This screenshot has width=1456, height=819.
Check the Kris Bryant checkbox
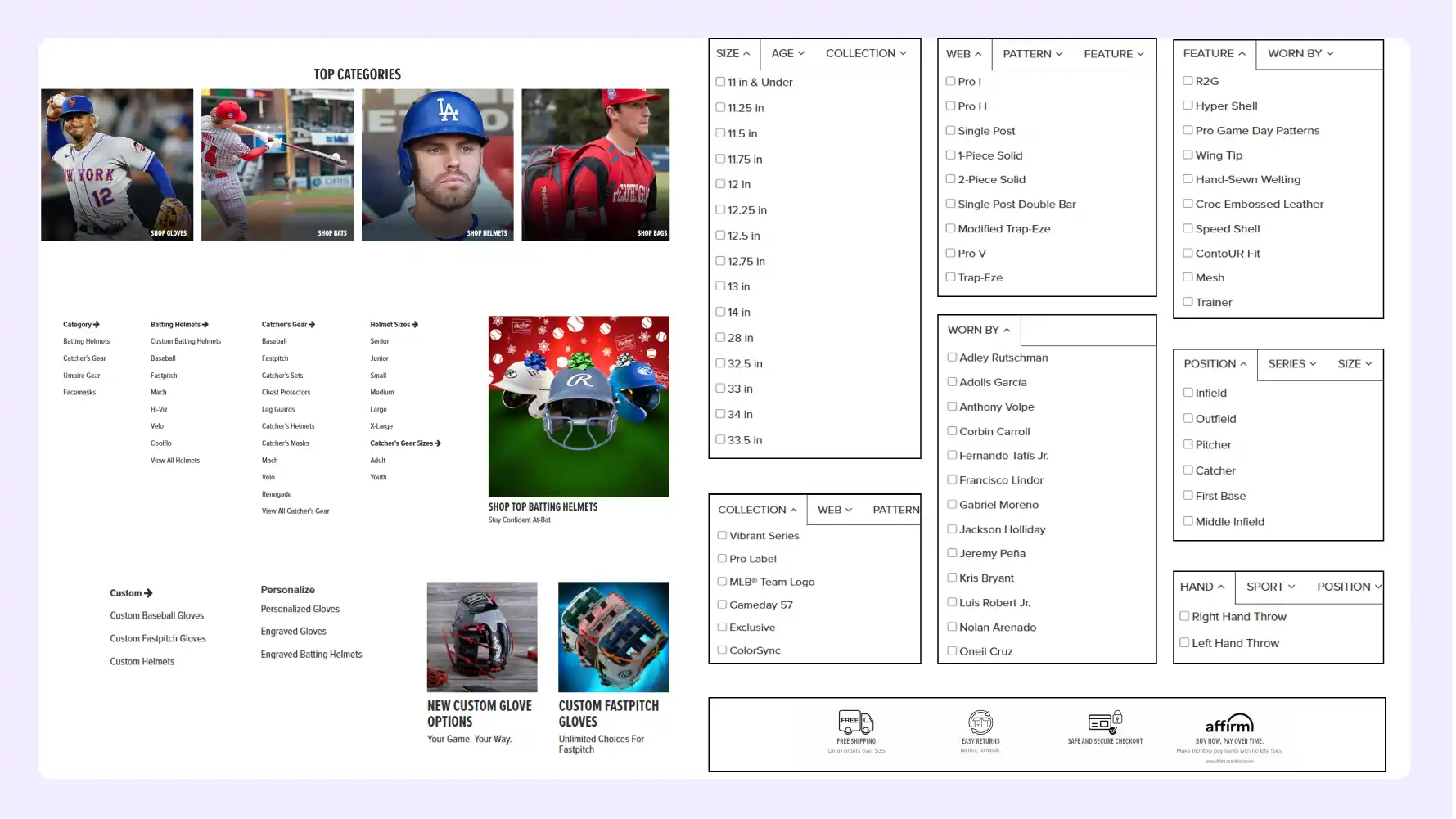coord(952,578)
